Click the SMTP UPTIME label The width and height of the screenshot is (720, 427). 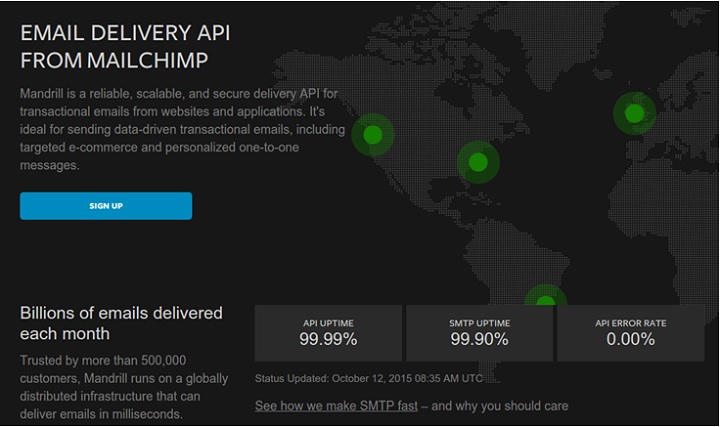click(479, 324)
